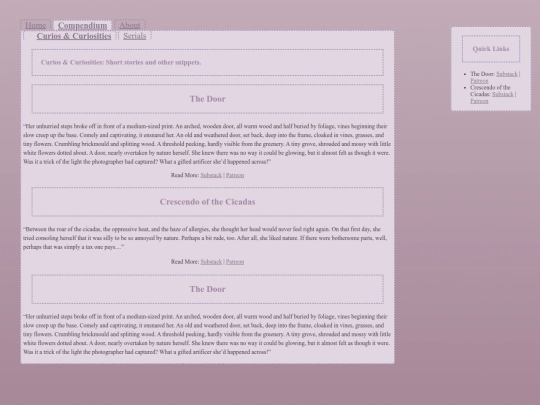
Task: Open Patreon link under first Door excerpt
Action: point(235,175)
